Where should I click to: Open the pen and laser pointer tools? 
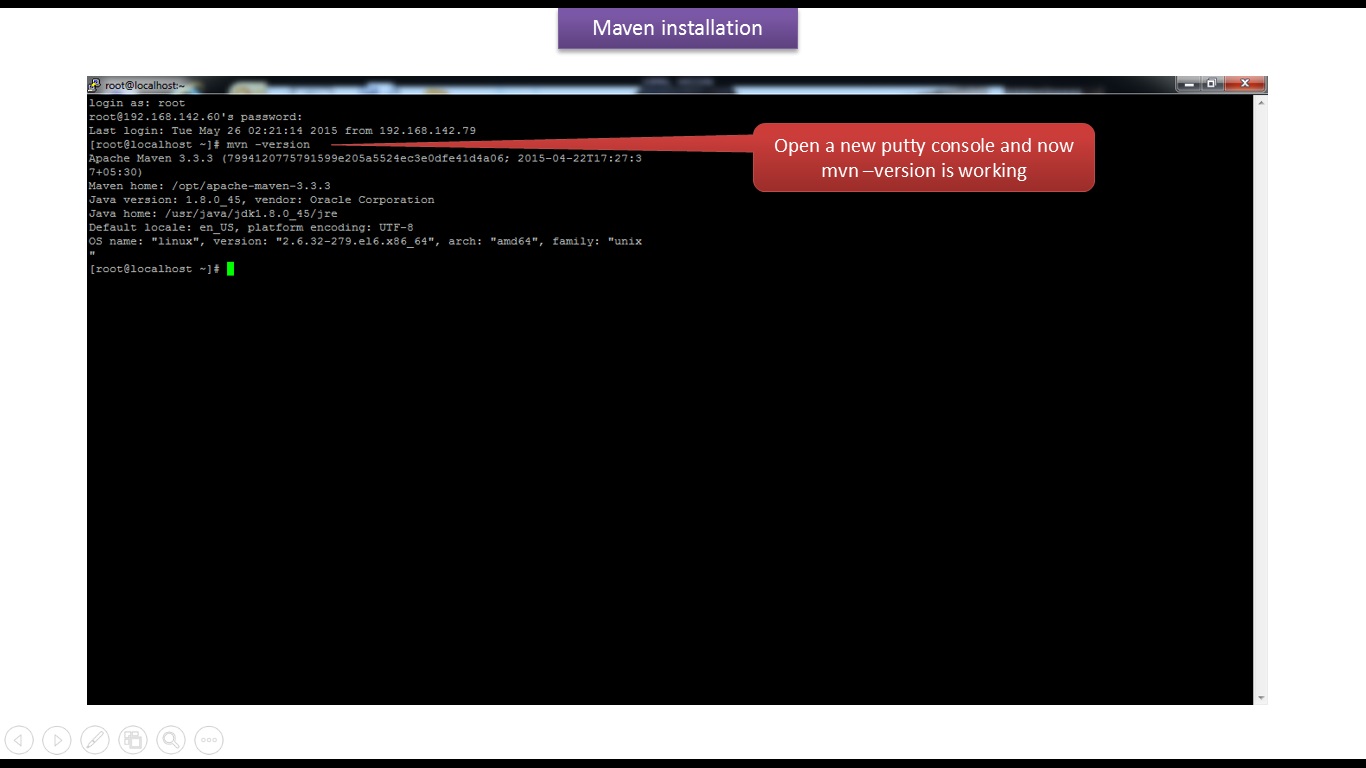tap(95, 740)
